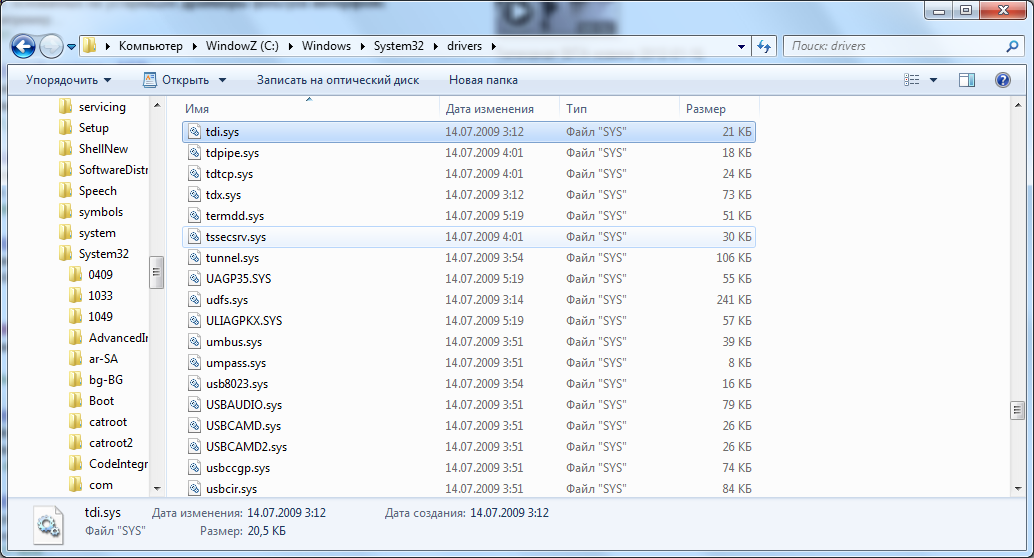The image size is (1034, 558).
Task: Click file list scroll down arrow
Action: coord(1018,488)
